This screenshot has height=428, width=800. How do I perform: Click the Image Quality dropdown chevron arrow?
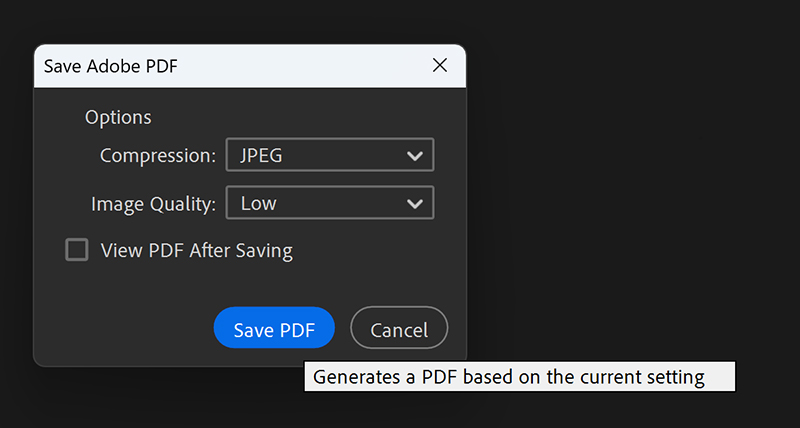click(415, 204)
